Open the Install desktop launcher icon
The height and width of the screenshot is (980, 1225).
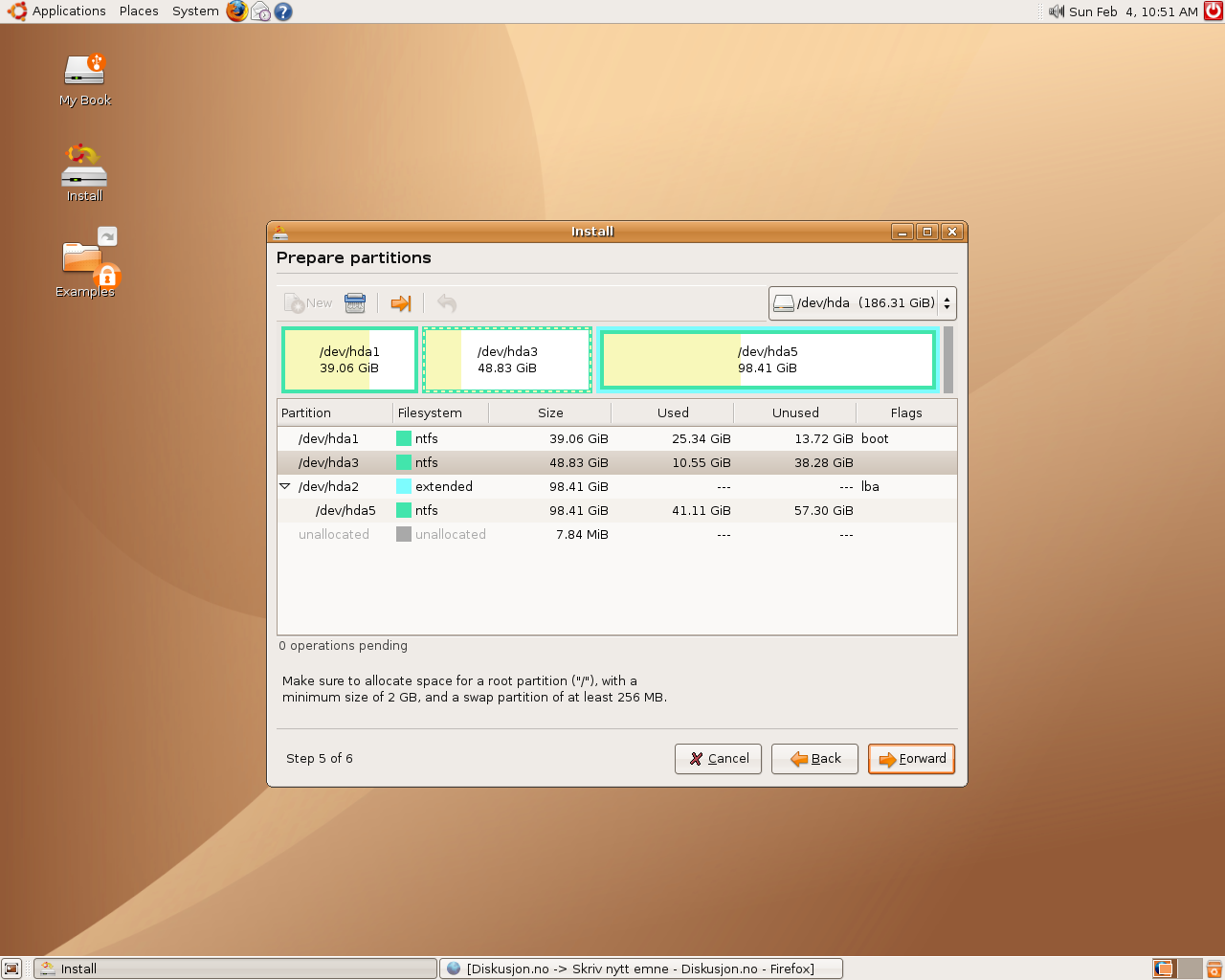[84, 172]
